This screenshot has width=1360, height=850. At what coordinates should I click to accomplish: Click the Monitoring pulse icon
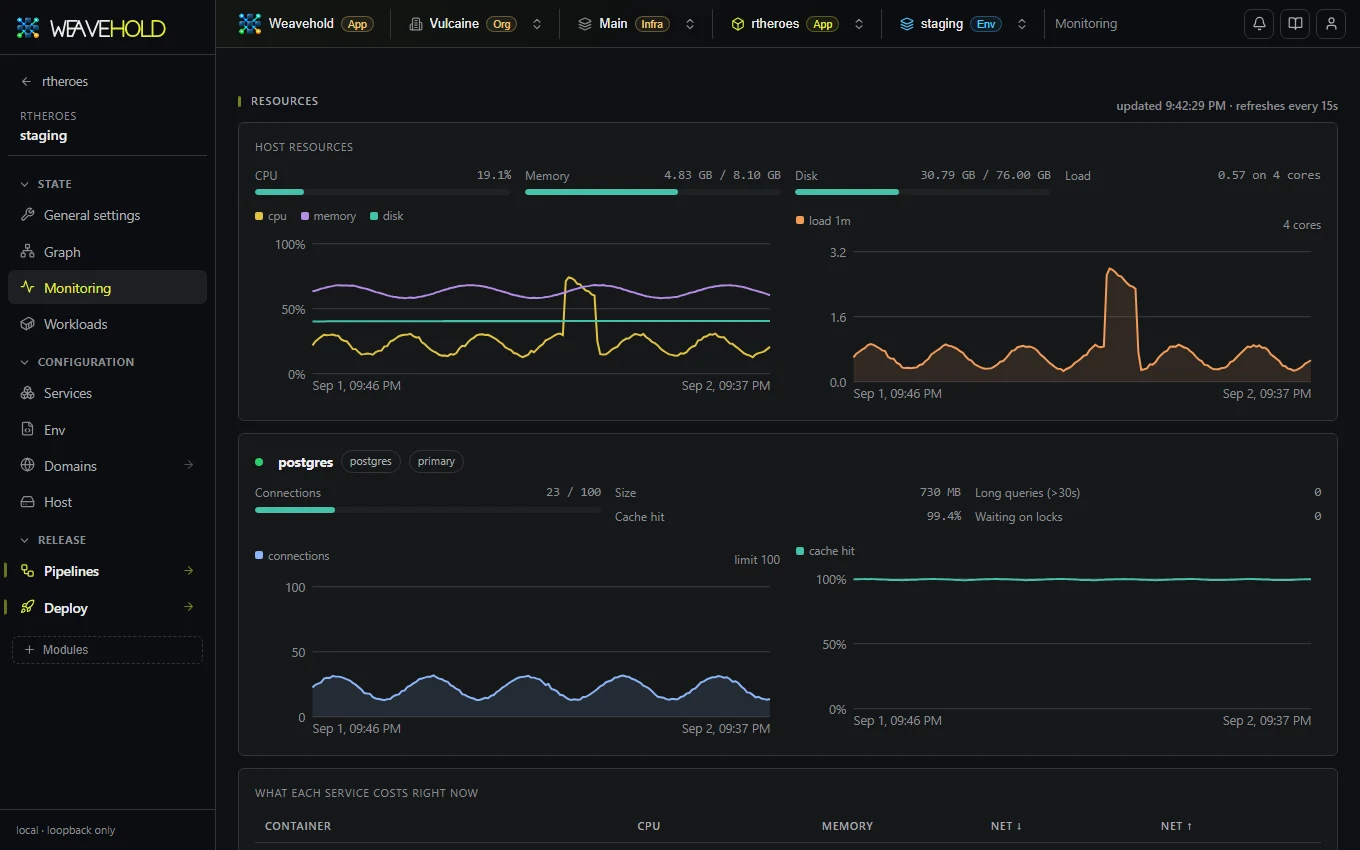click(27, 288)
